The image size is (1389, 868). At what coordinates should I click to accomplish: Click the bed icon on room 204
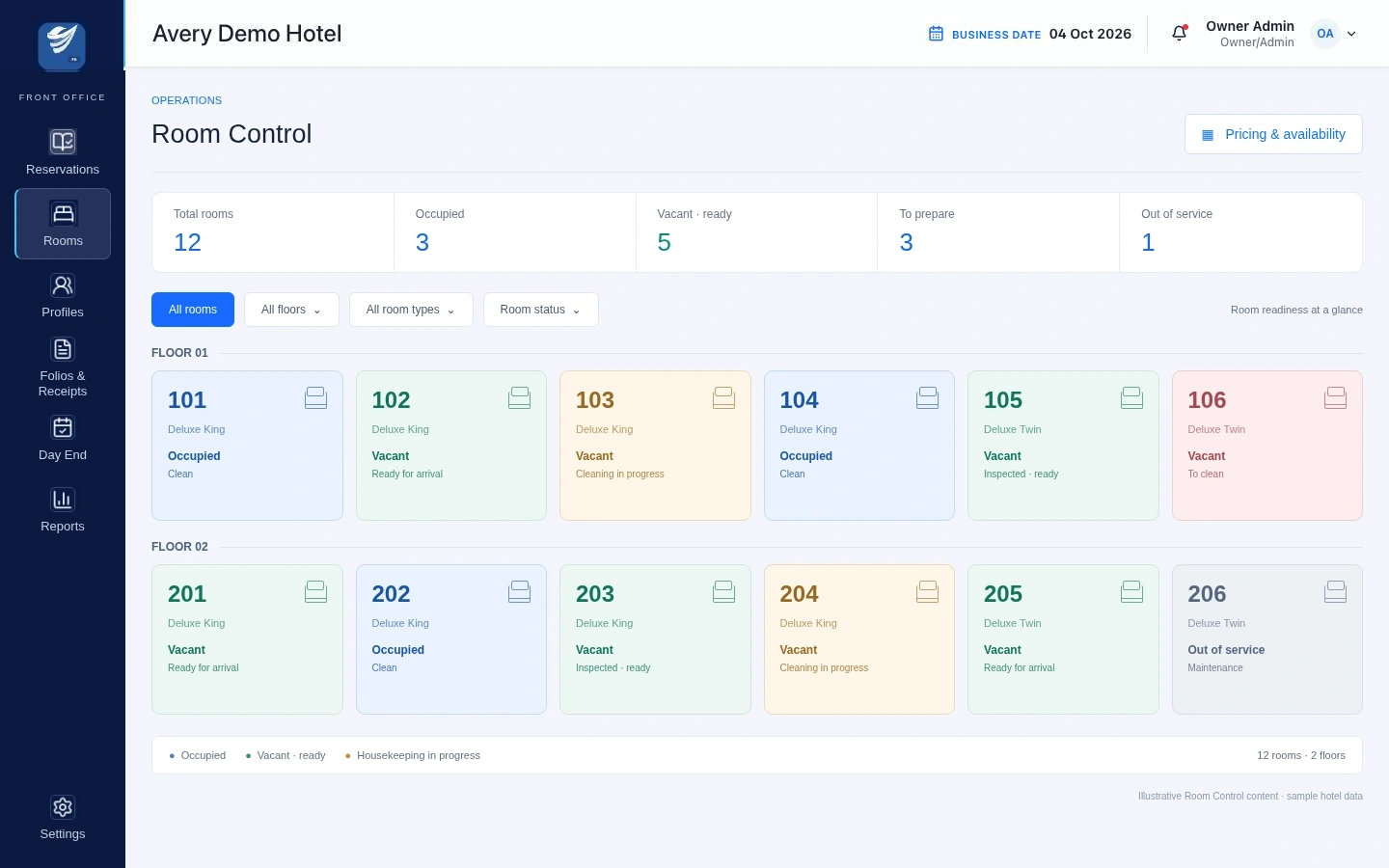(927, 591)
